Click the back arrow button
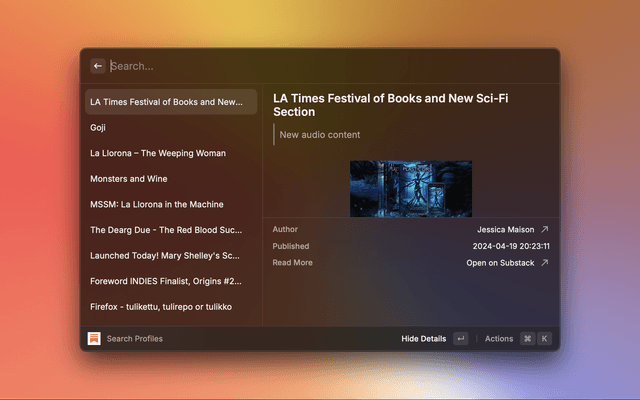The width and height of the screenshot is (640, 400). tap(98, 66)
